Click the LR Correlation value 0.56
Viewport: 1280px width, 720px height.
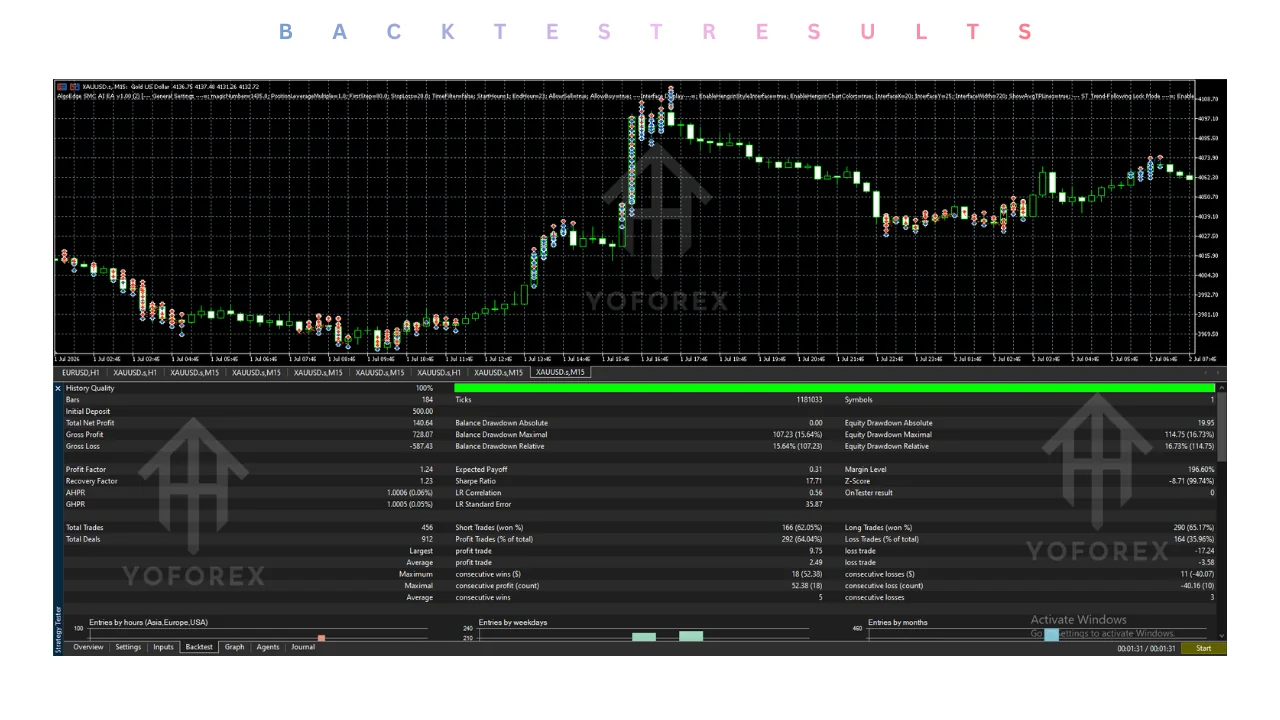click(816, 493)
